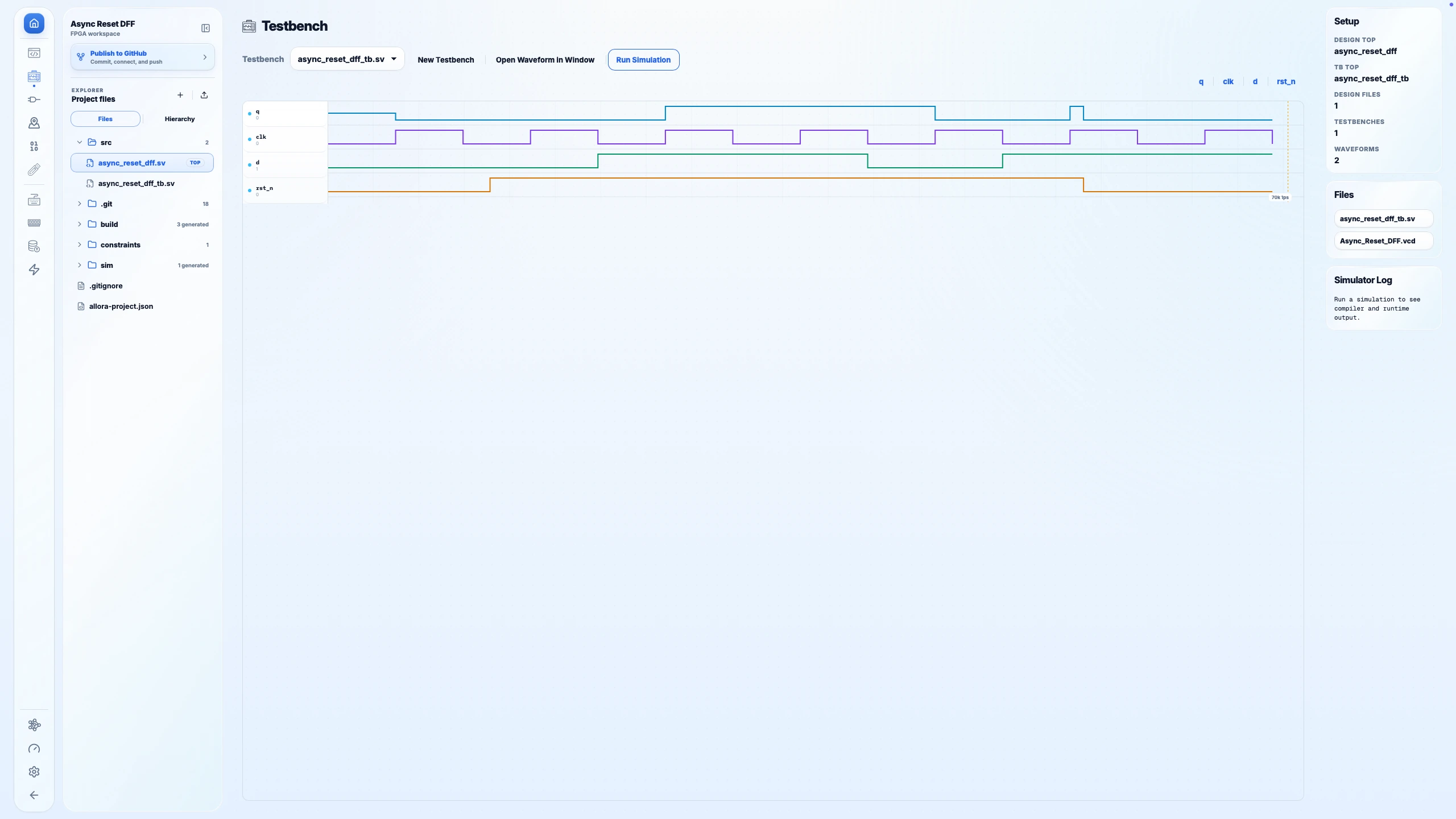
Task: Expand the constraints folder
Action: coord(80,245)
